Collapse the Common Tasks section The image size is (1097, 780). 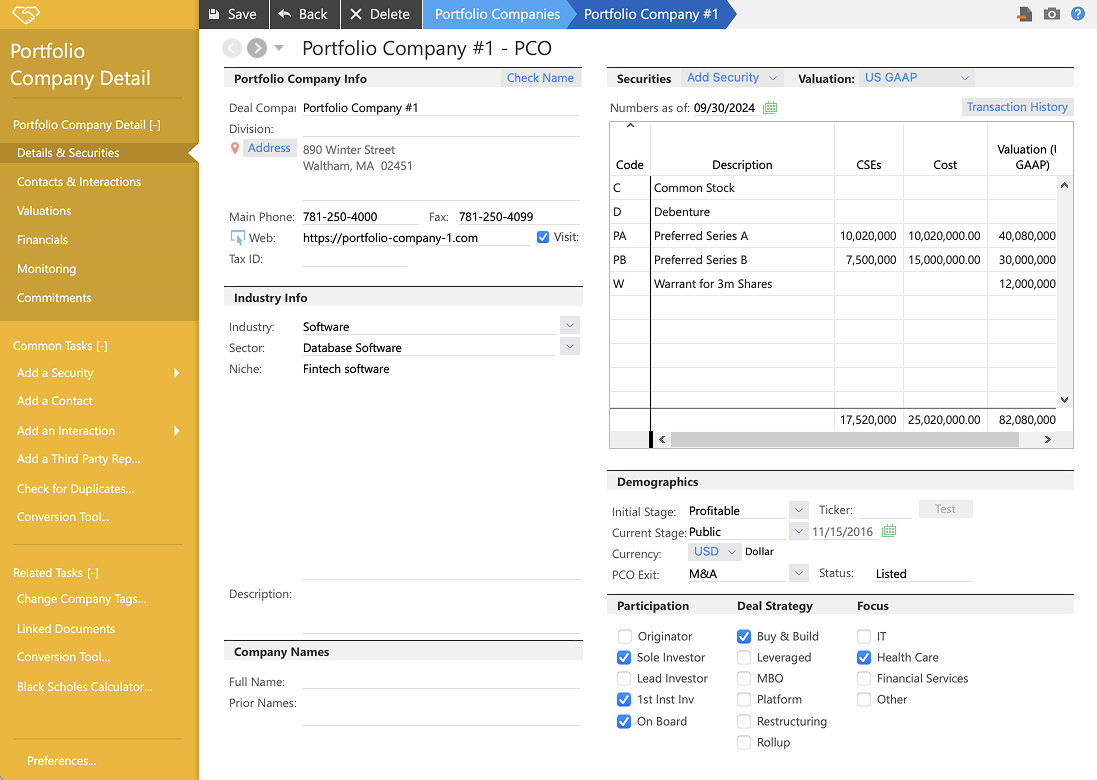tap(60, 346)
